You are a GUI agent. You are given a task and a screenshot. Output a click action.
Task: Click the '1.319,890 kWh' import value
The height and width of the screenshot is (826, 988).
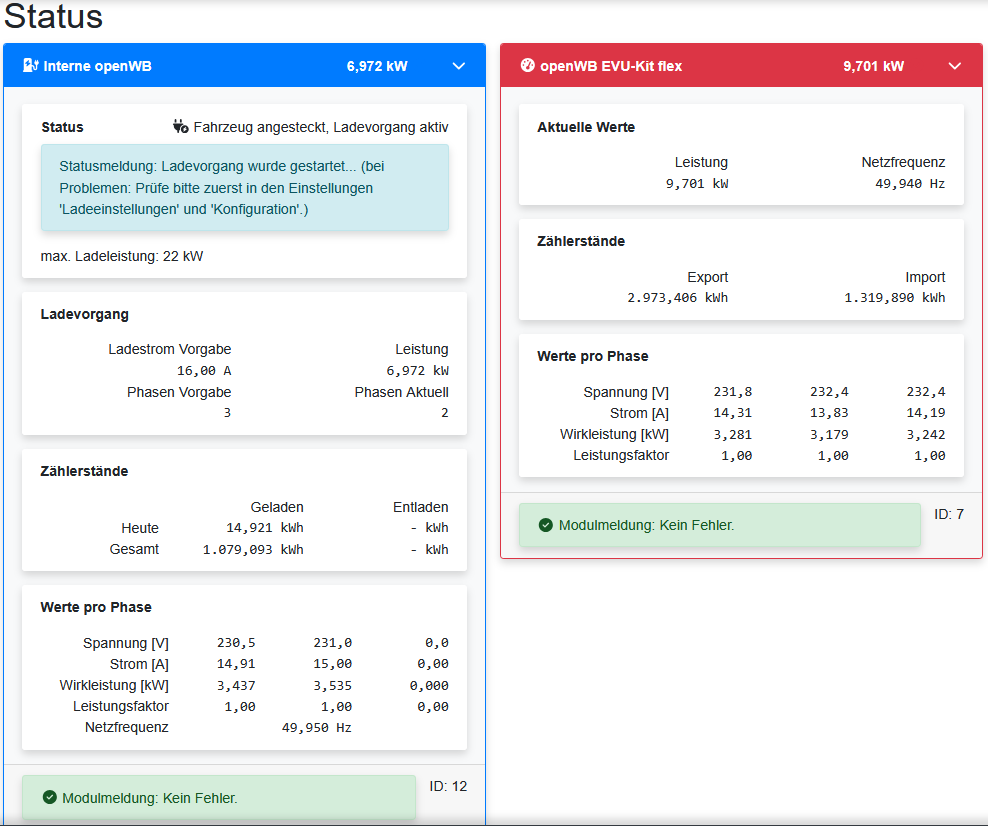click(x=895, y=298)
